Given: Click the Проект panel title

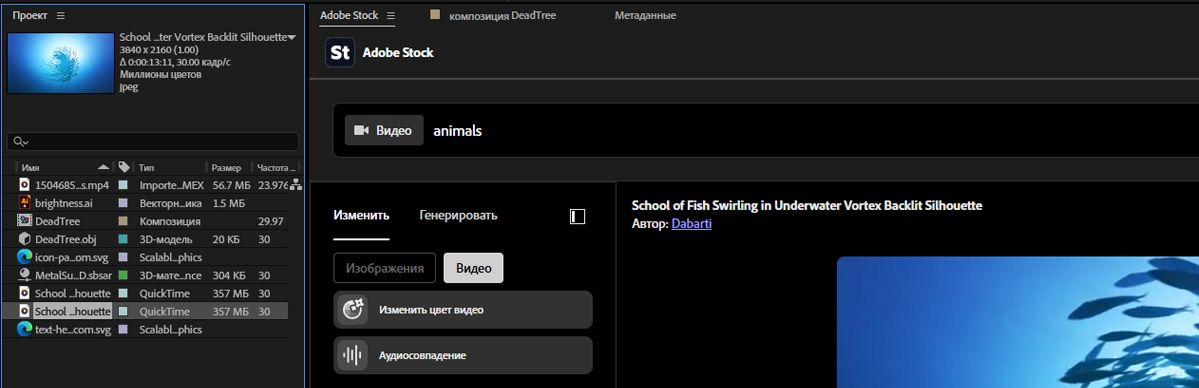Looking at the screenshot, I should pos(31,15).
